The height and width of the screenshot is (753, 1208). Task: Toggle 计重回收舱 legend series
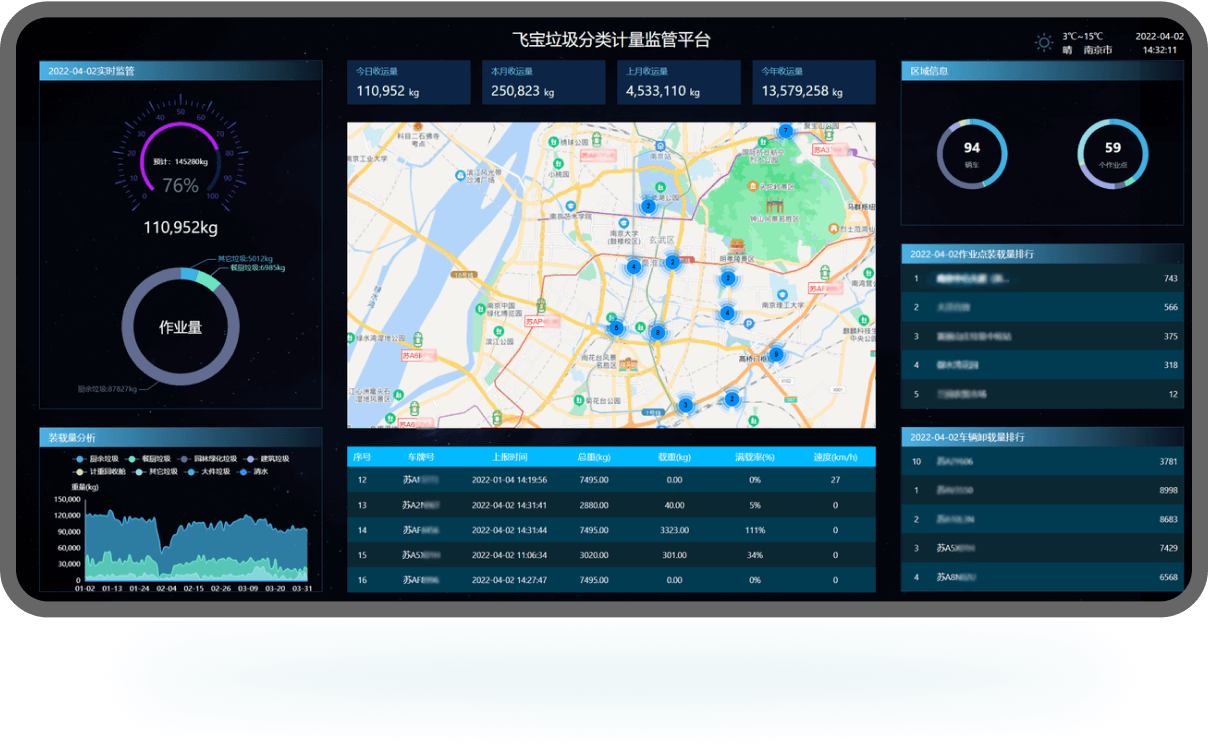[x=100, y=471]
